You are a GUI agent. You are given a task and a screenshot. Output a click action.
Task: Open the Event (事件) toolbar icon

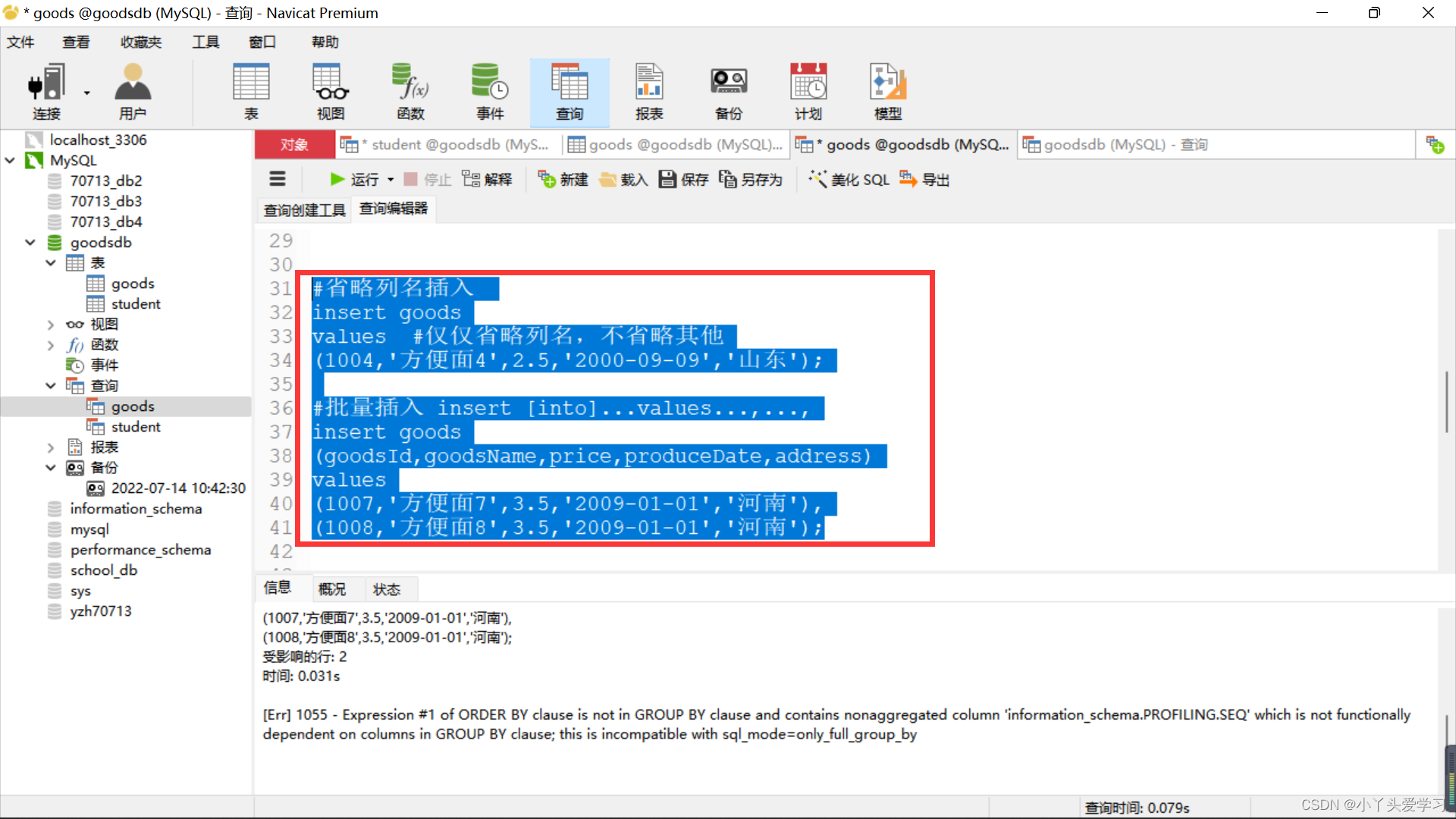point(490,92)
